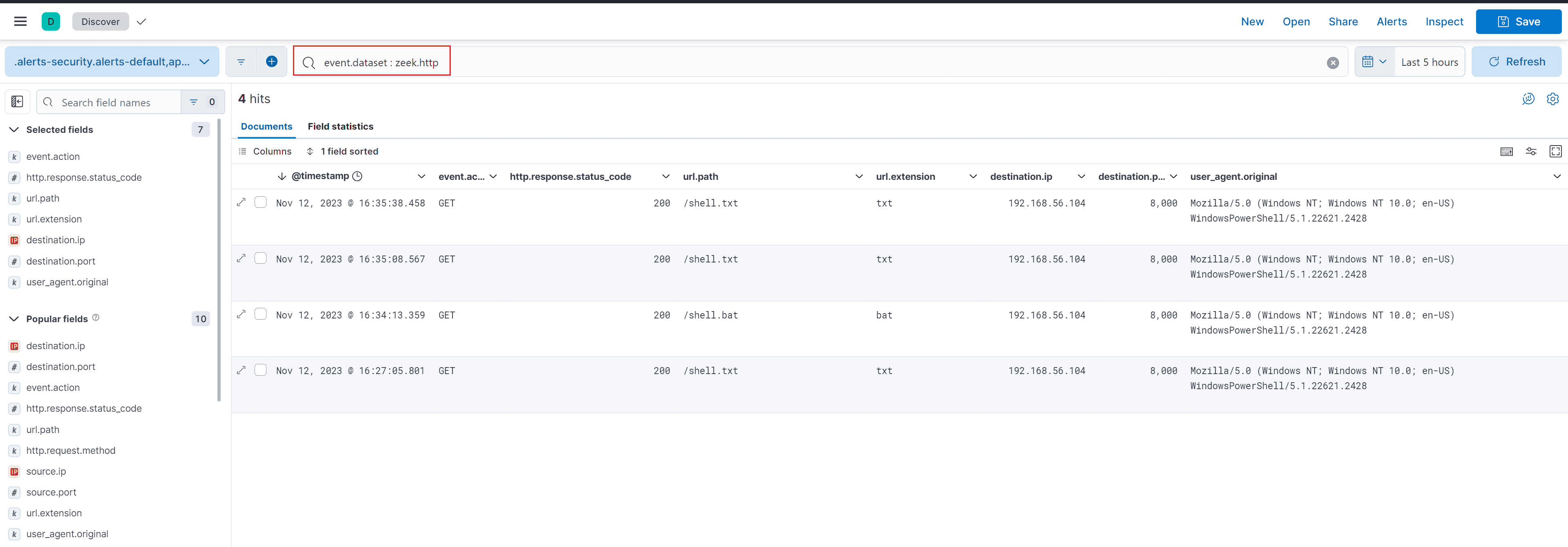Tick checkbox for 16:27:05.801 row
1568x547 pixels.
click(x=261, y=370)
